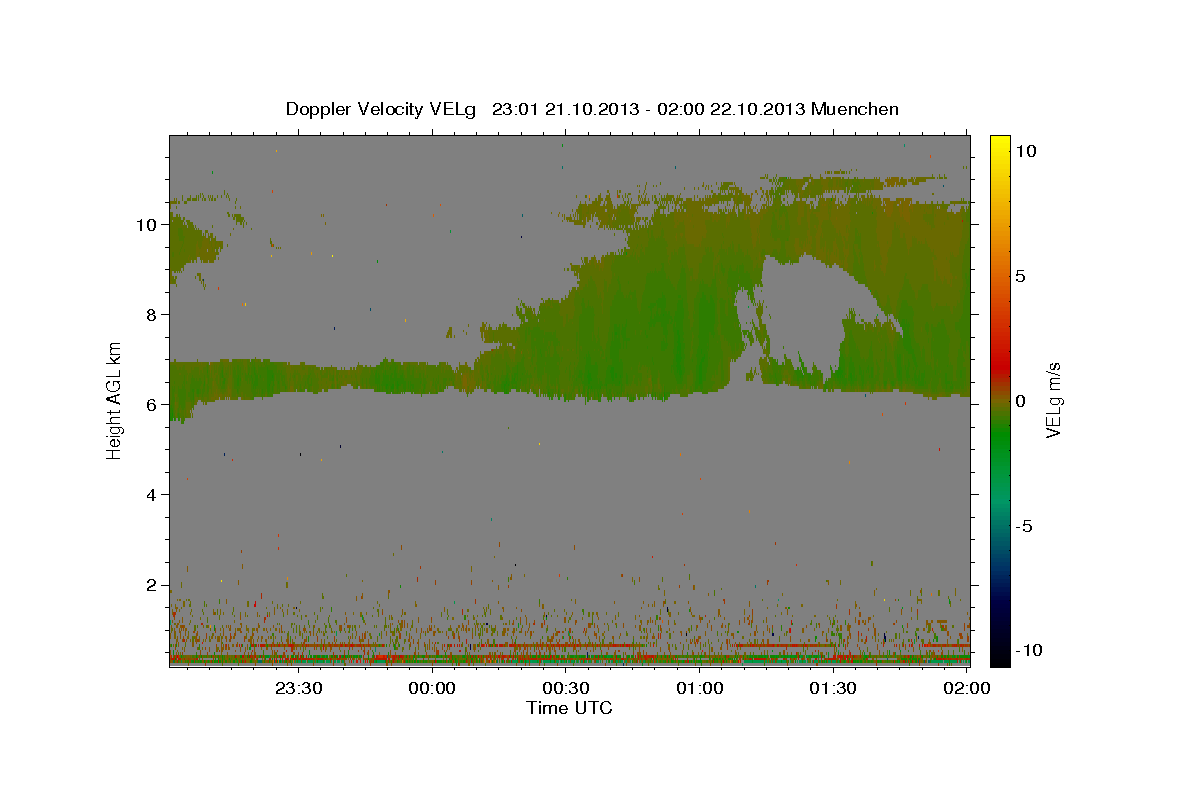Click the colorbar value 0 label
The height and width of the screenshot is (800, 1200).
(1020, 401)
